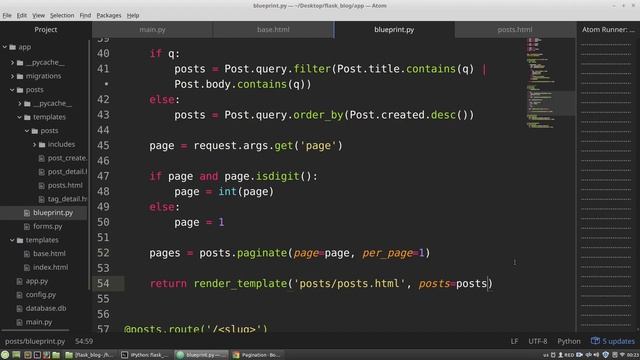Screen dimensions: 640x360
Task: Open the 5 updates notification
Action: (x=613, y=341)
